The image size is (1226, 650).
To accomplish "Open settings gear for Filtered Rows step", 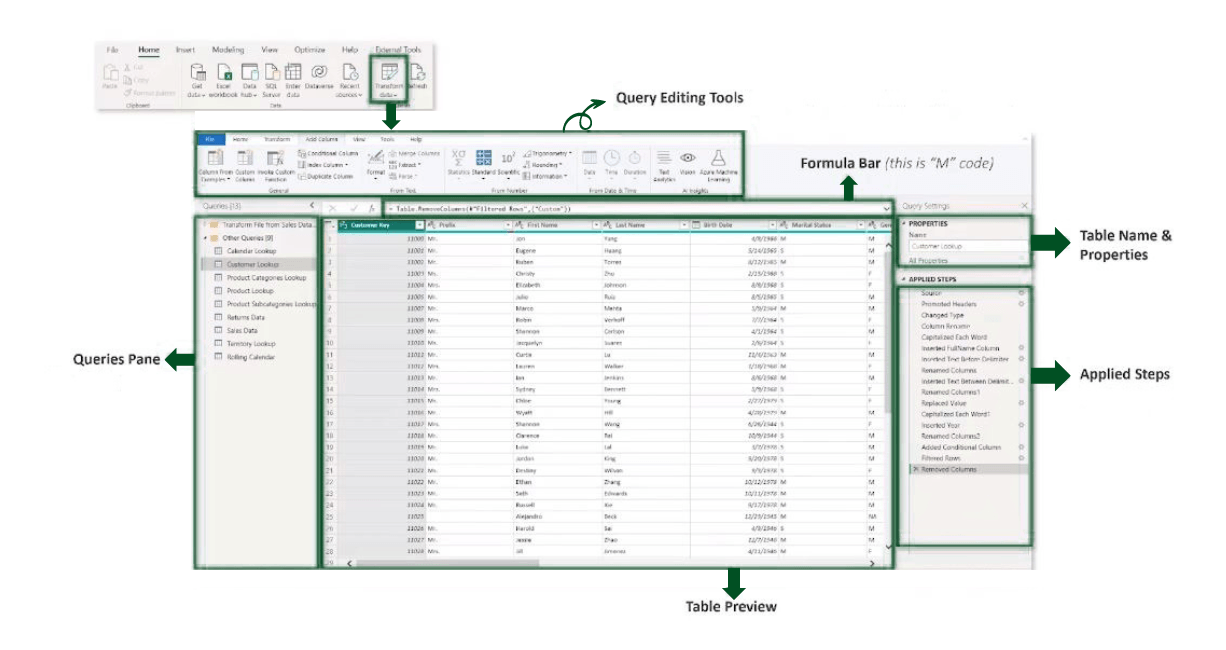I will (x=1020, y=458).
